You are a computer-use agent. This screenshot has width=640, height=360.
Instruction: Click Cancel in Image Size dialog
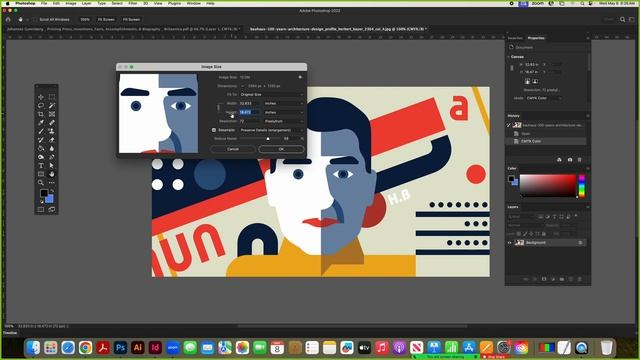pyautogui.click(x=233, y=149)
